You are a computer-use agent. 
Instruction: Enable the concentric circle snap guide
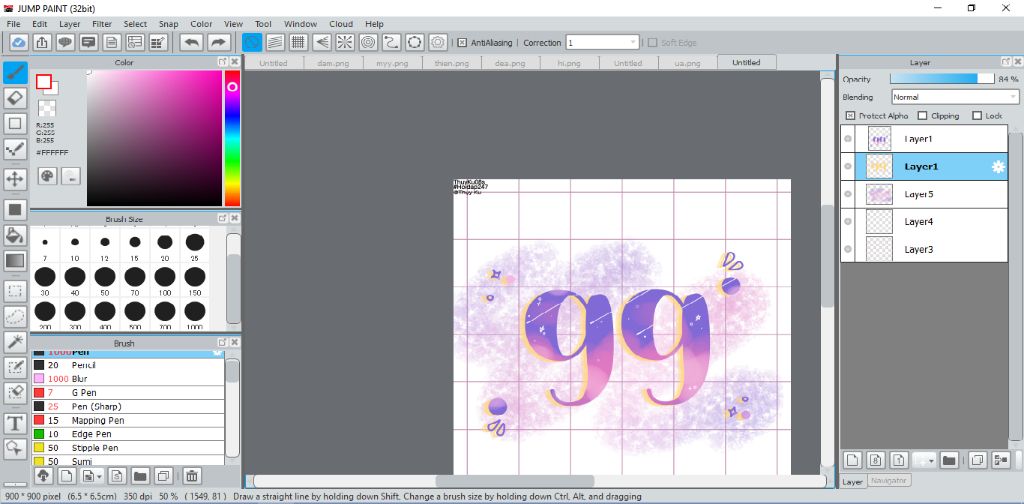click(368, 42)
